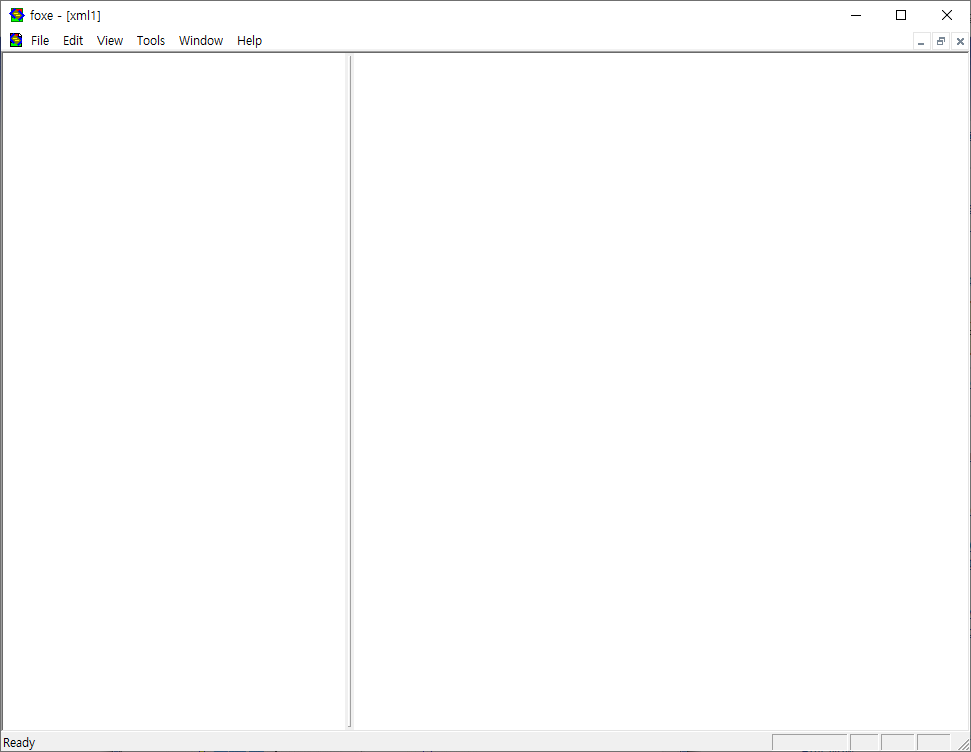Close the xml1 document child window
Screen dimensions: 971x752
(x=960, y=42)
